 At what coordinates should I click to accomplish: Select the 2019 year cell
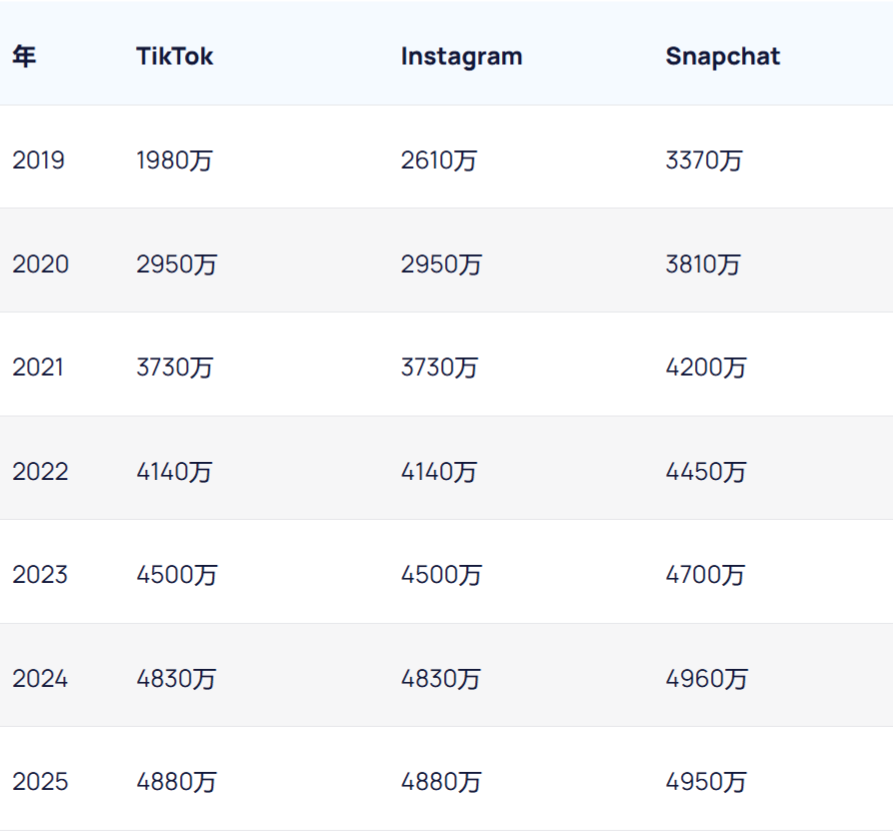(x=38, y=160)
